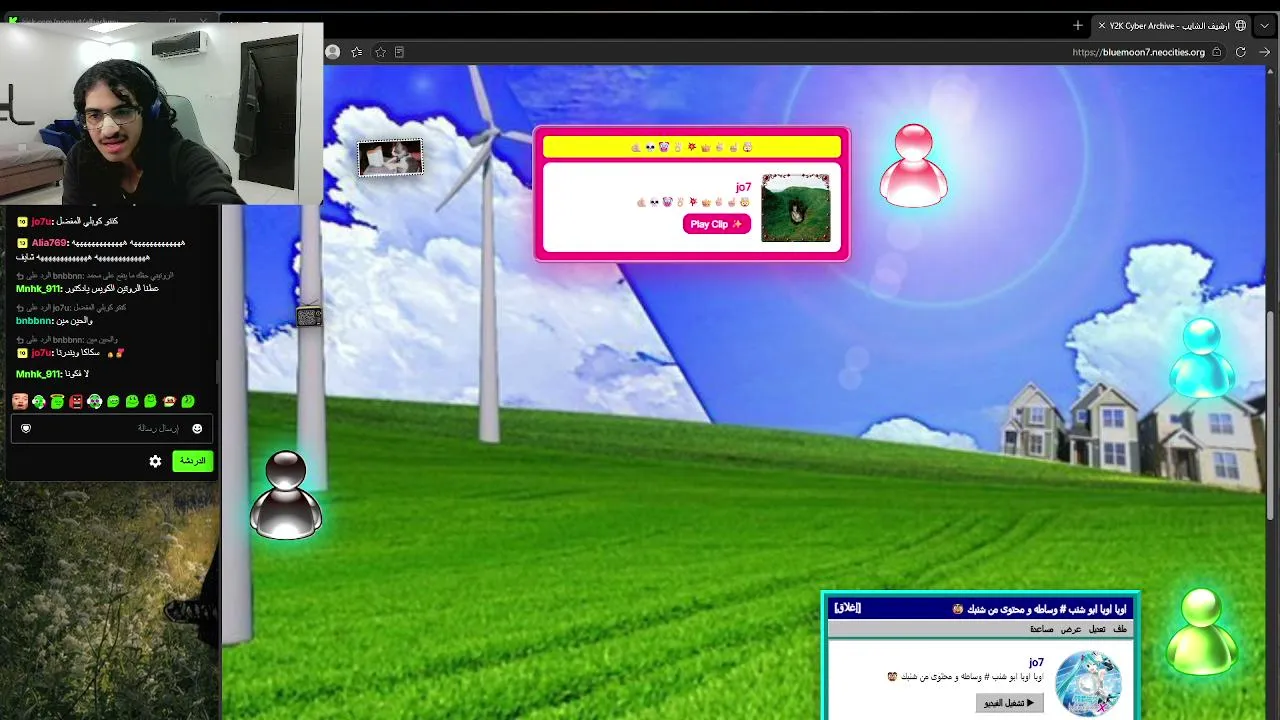The height and width of the screenshot is (720, 1280).
Task: Open the green hill clip thumbnail
Action: pyautogui.click(x=796, y=208)
